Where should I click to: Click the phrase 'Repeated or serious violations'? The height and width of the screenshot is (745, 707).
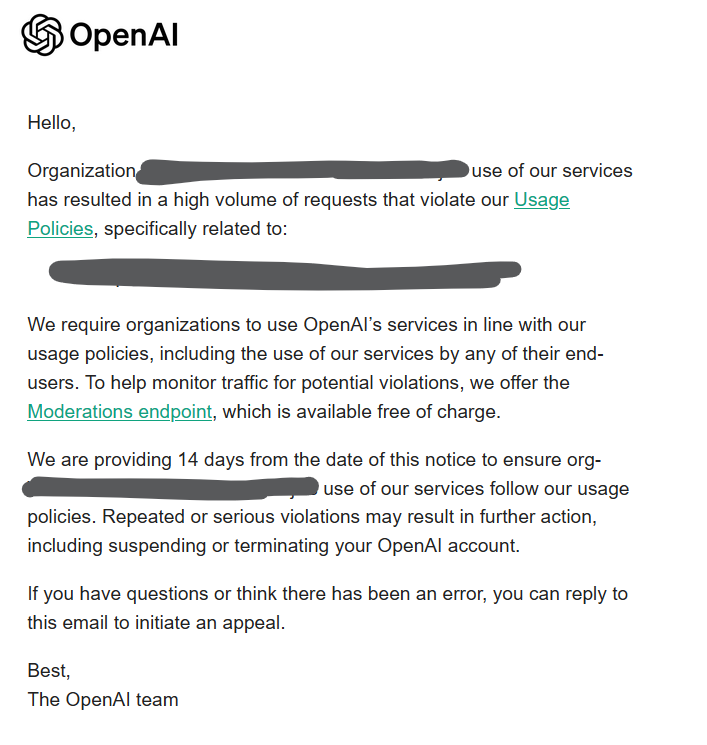point(231,517)
